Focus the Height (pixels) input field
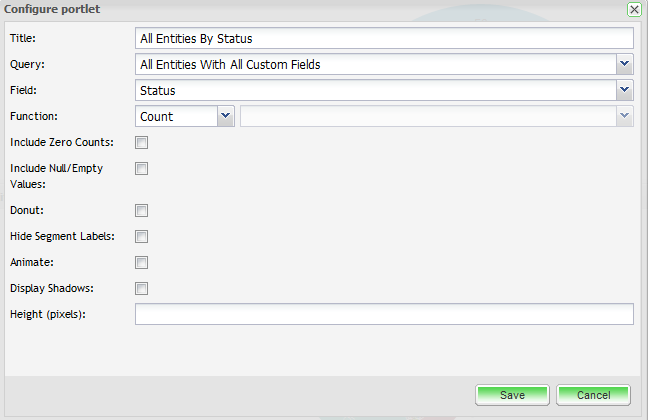648x420 pixels. 384,315
